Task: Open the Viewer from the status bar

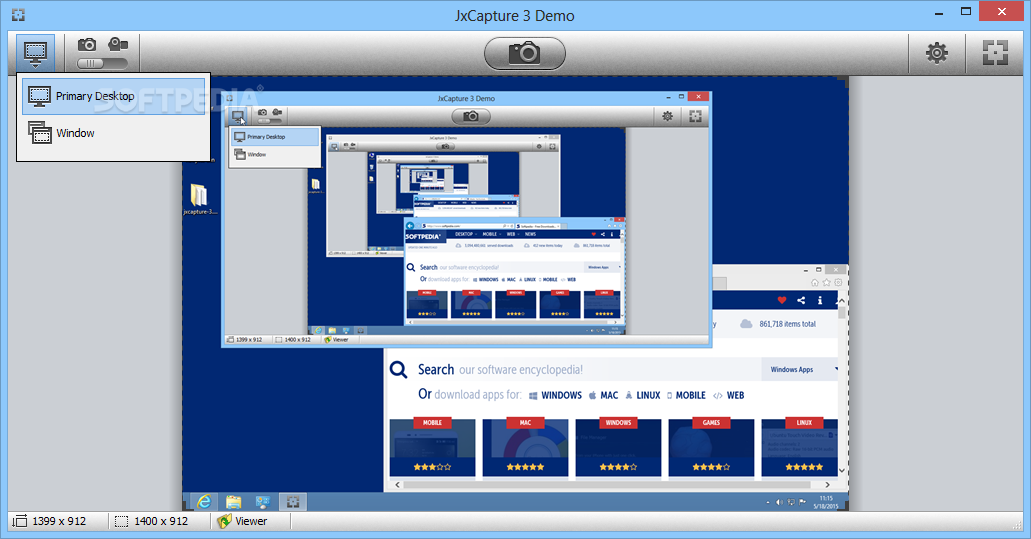Action: pos(243,521)
